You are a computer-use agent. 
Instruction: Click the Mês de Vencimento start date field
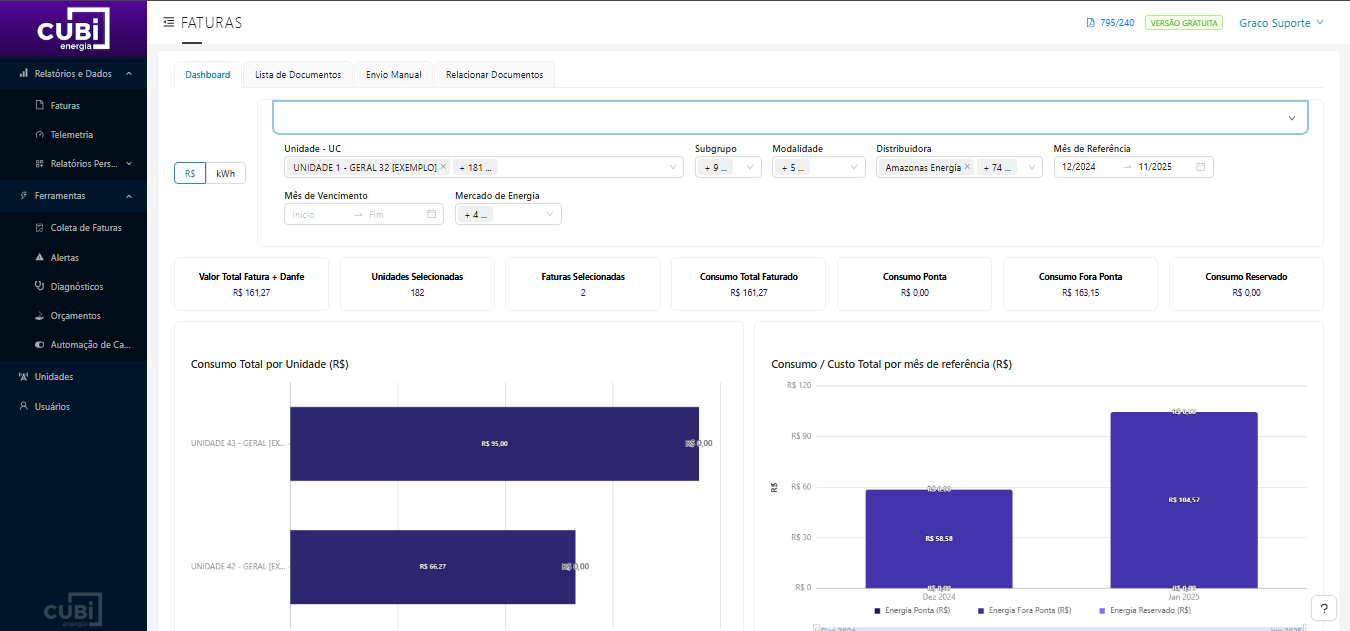coord(317,214)
